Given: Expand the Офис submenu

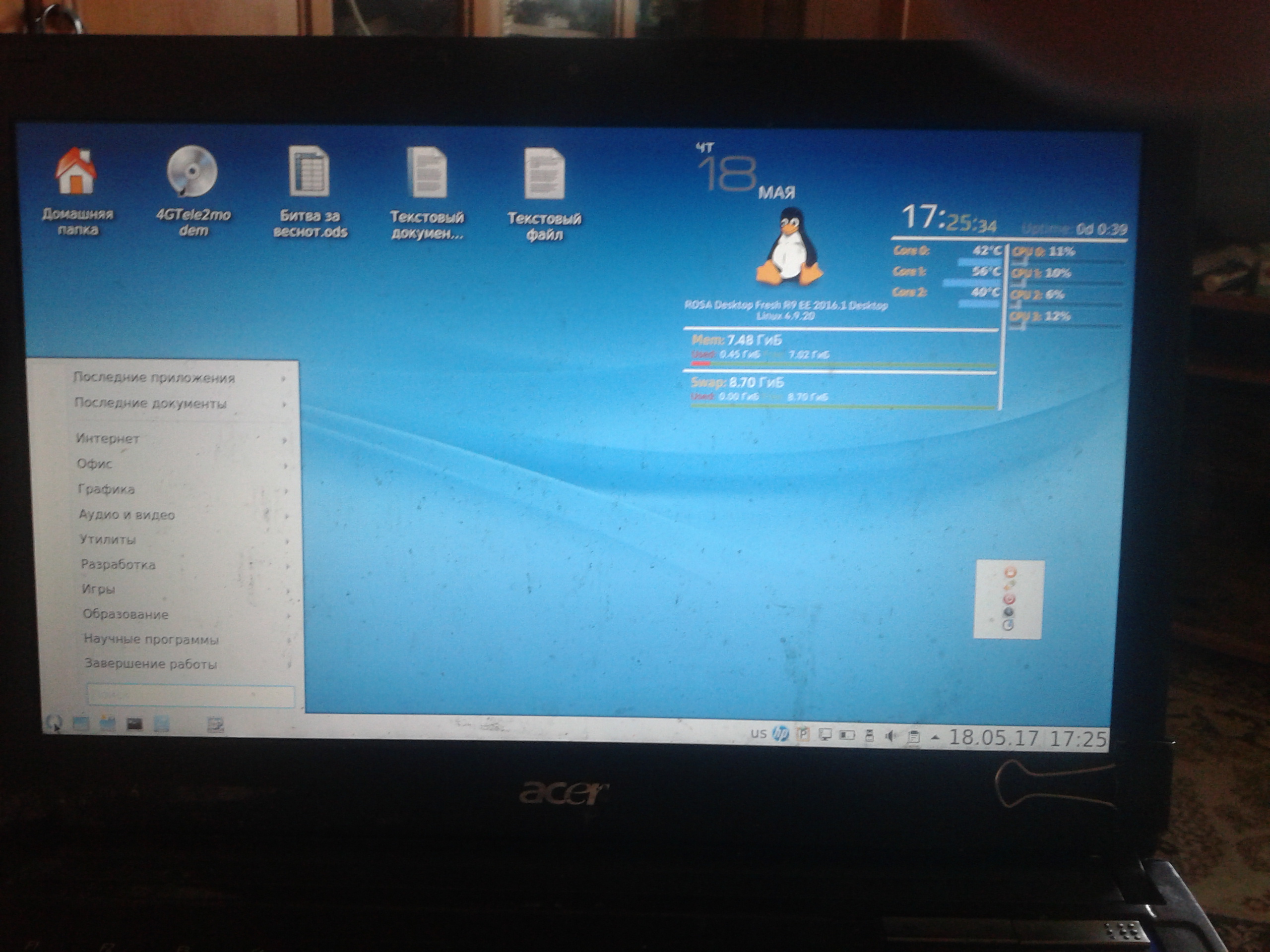Looking at the screenshot, I should pyautogui.click(x=95, y=464).
